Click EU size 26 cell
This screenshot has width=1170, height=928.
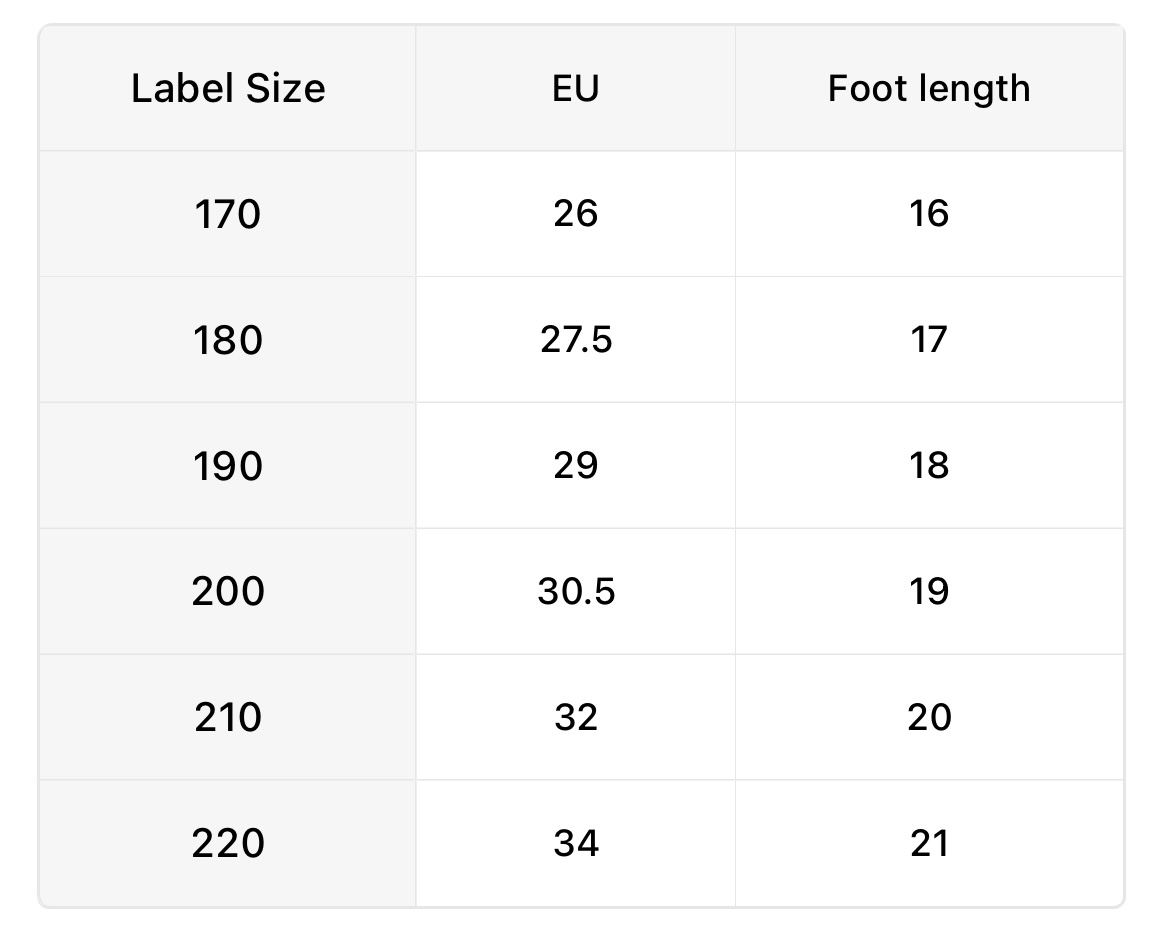575,214
